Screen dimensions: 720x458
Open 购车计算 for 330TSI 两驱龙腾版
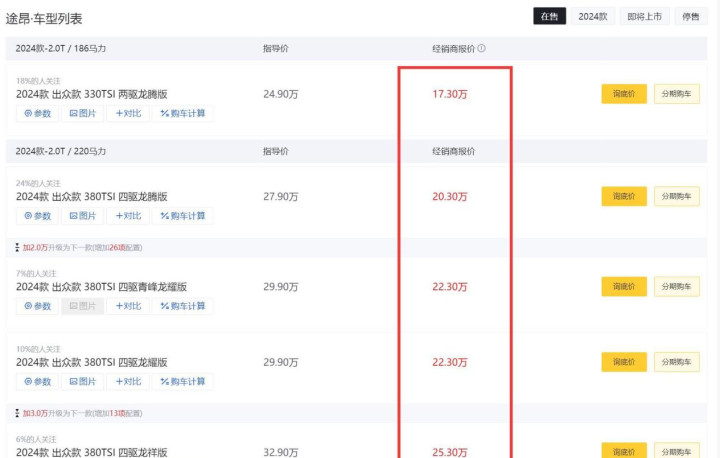[182, 113]
